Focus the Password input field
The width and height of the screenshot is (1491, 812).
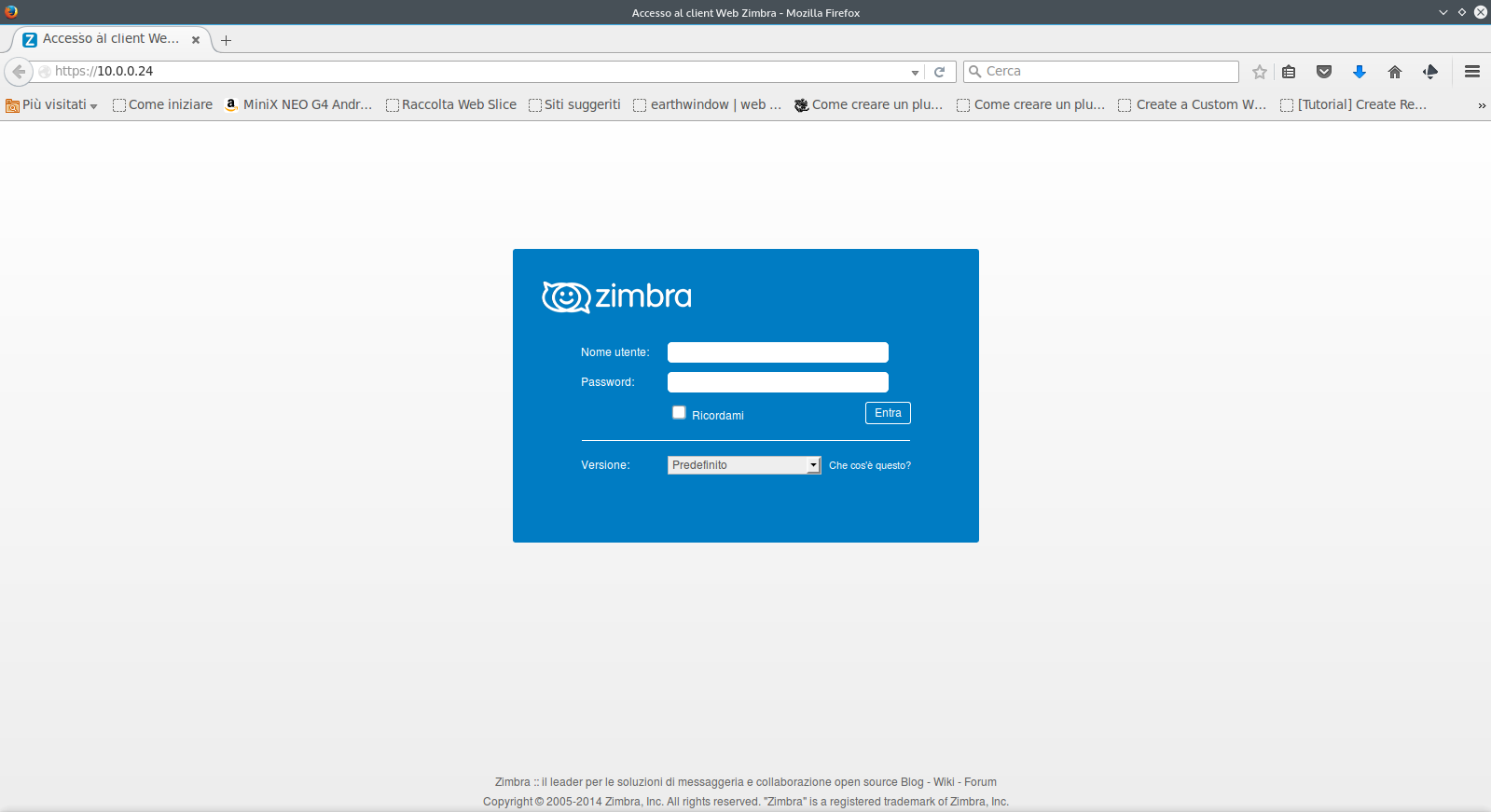778,382
